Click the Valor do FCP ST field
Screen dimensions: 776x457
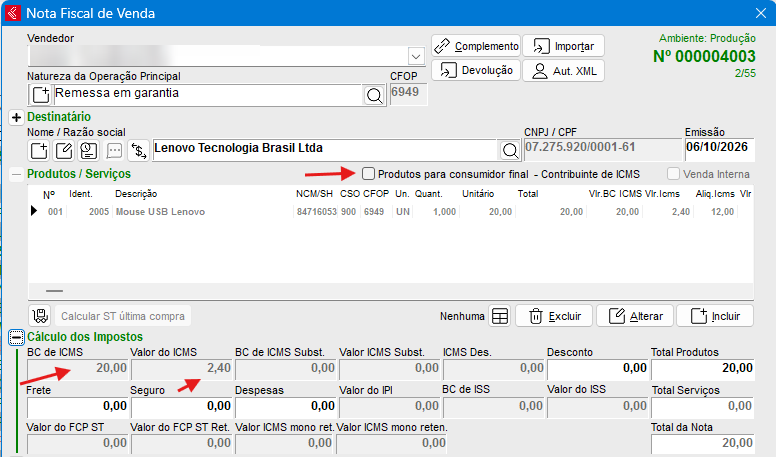click(x=78, y=444)
